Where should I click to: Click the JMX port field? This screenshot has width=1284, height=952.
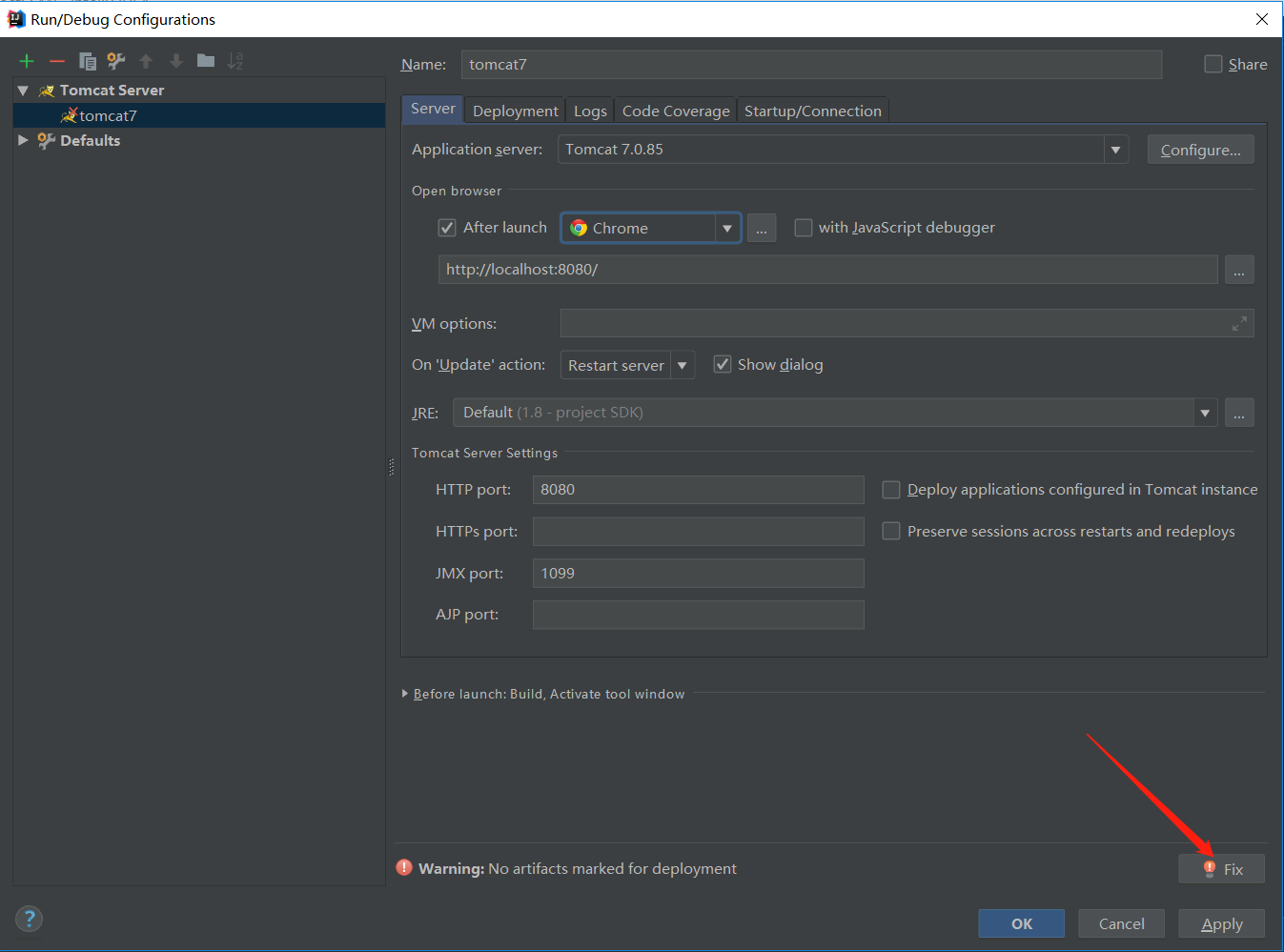(x=699, y=573)
